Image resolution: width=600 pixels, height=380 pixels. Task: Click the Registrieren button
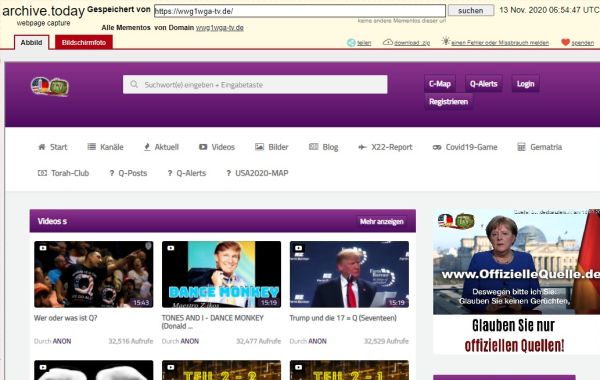coord(448,102)
